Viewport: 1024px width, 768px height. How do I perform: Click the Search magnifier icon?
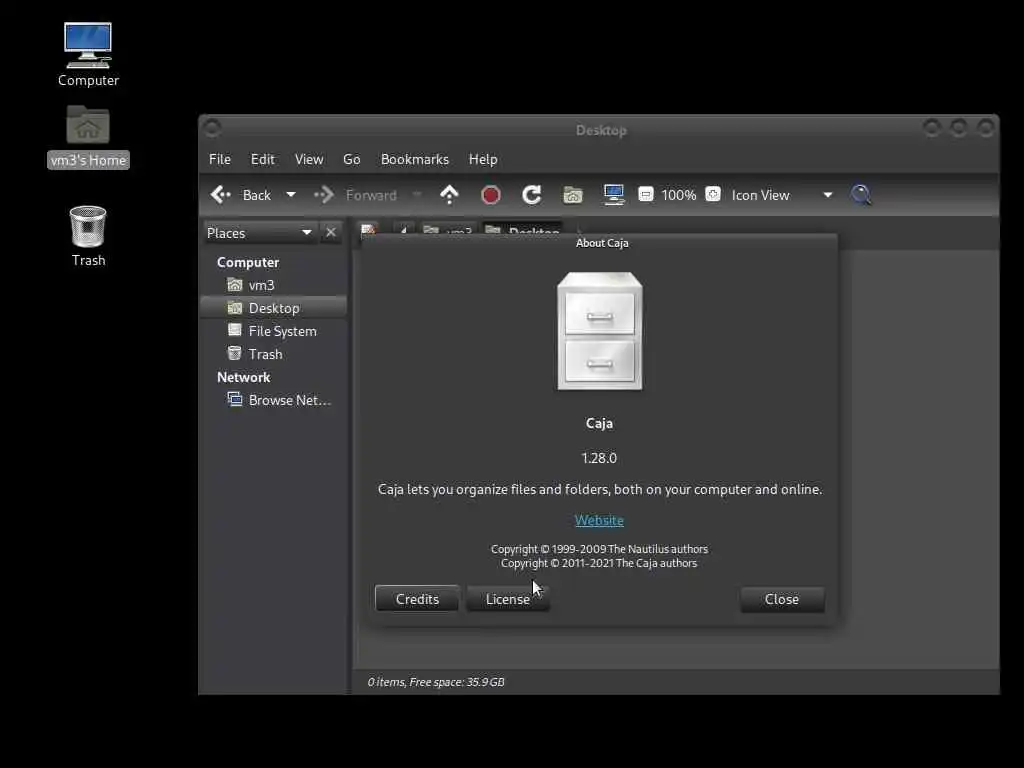pyautogui.click(x=861, y=195)
